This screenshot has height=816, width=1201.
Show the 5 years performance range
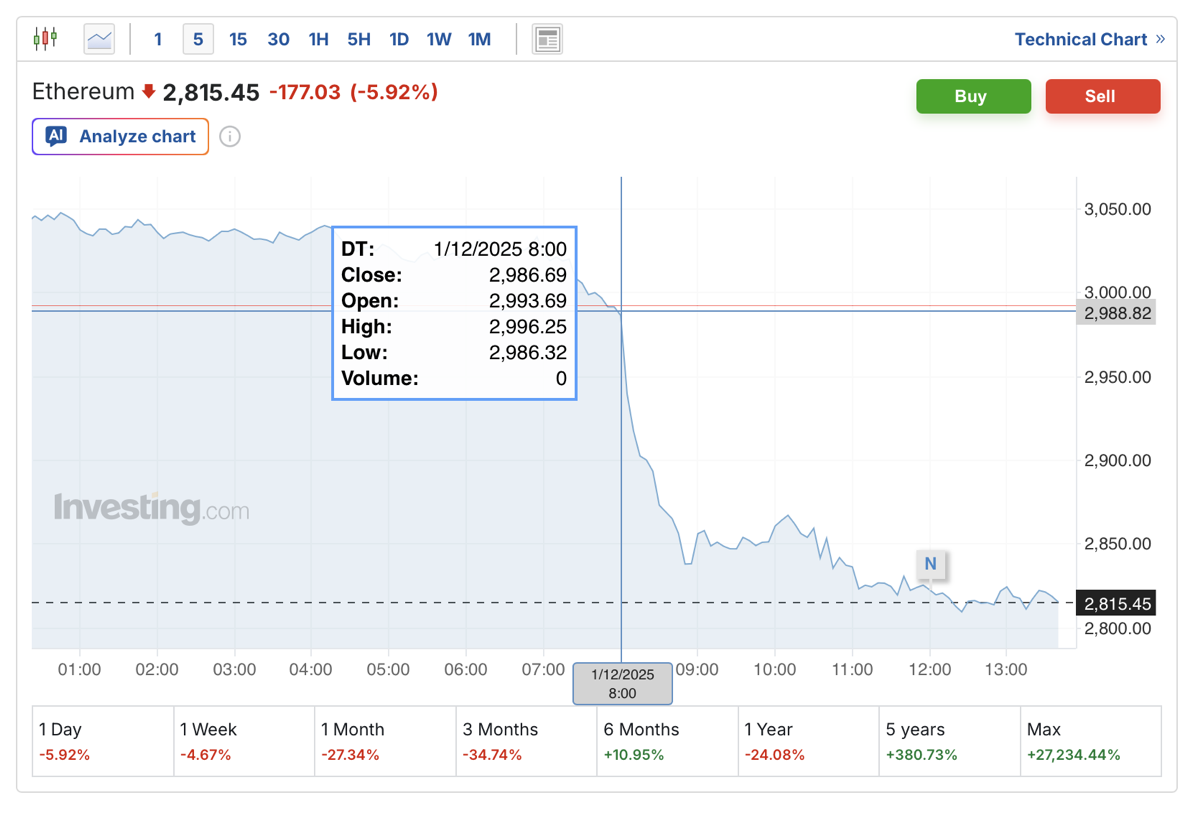click(950, 741)
